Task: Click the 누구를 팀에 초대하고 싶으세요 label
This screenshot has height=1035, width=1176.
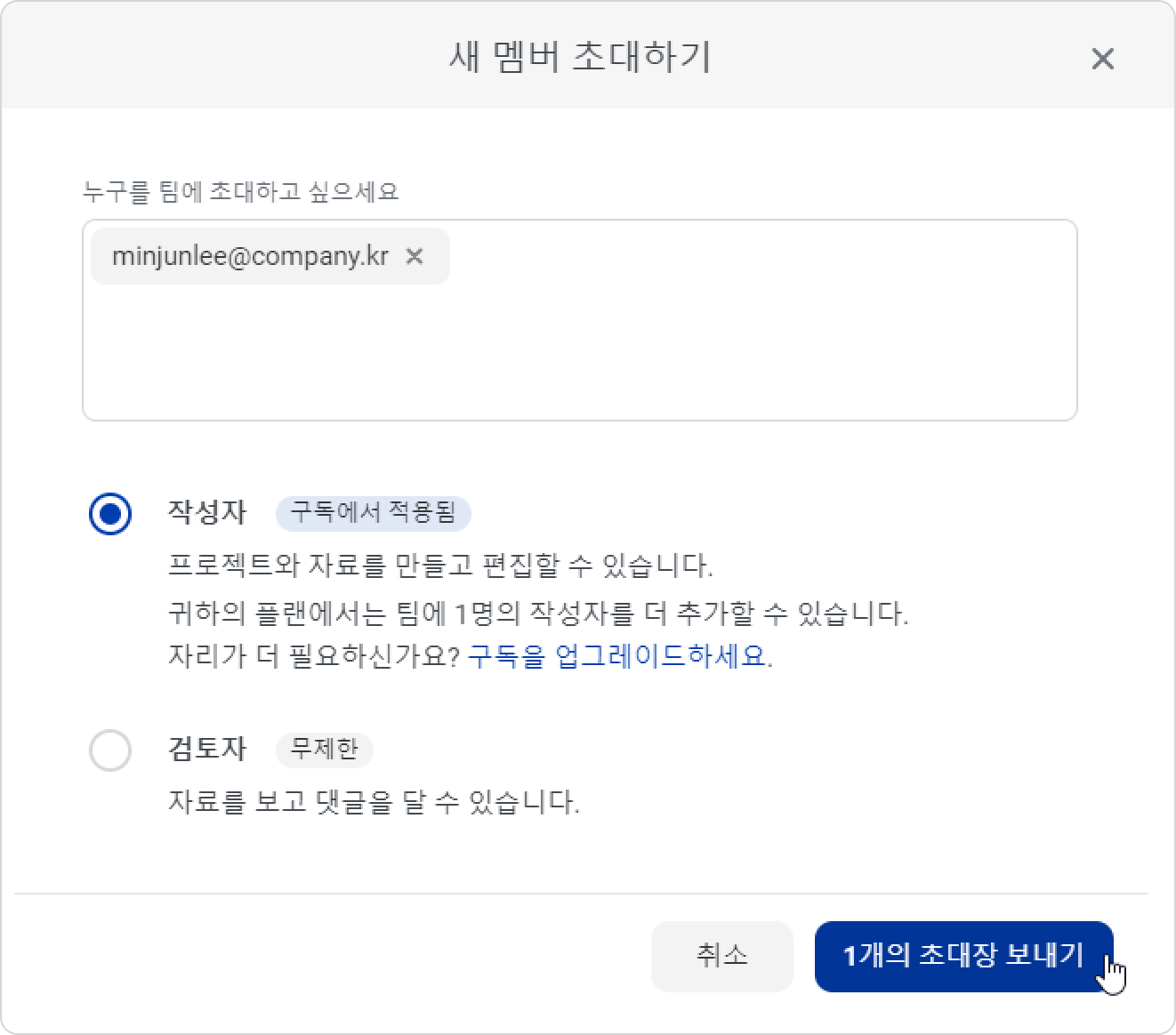Action: [240, 191]
